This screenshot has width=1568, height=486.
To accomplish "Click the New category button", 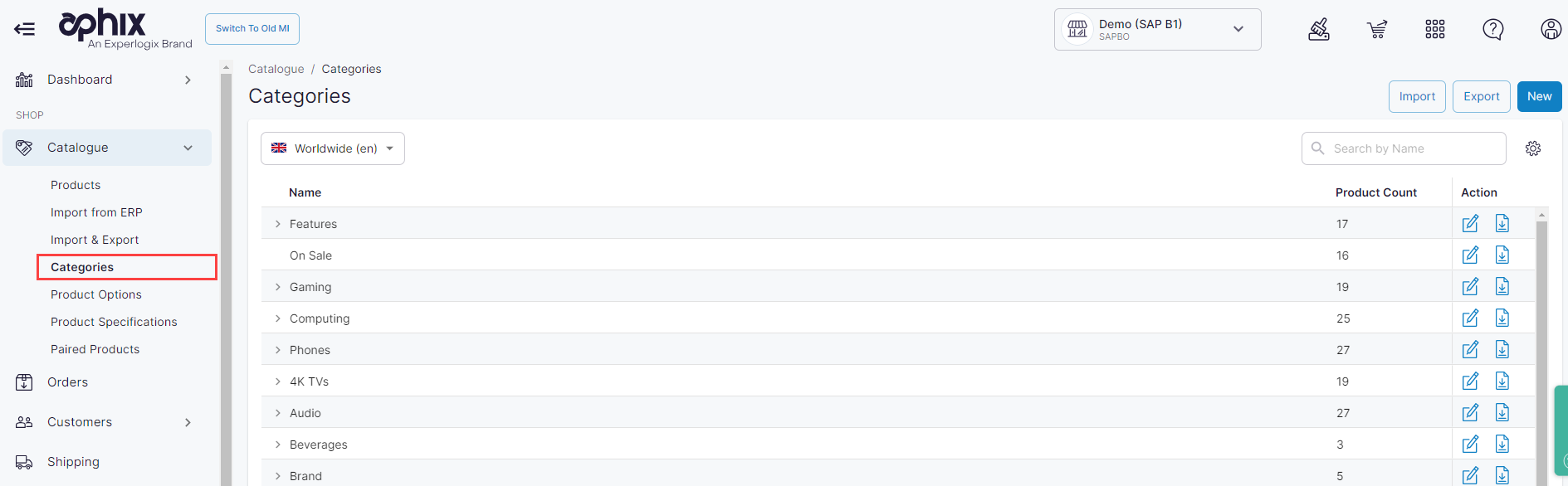I will tap(1539, 96).
